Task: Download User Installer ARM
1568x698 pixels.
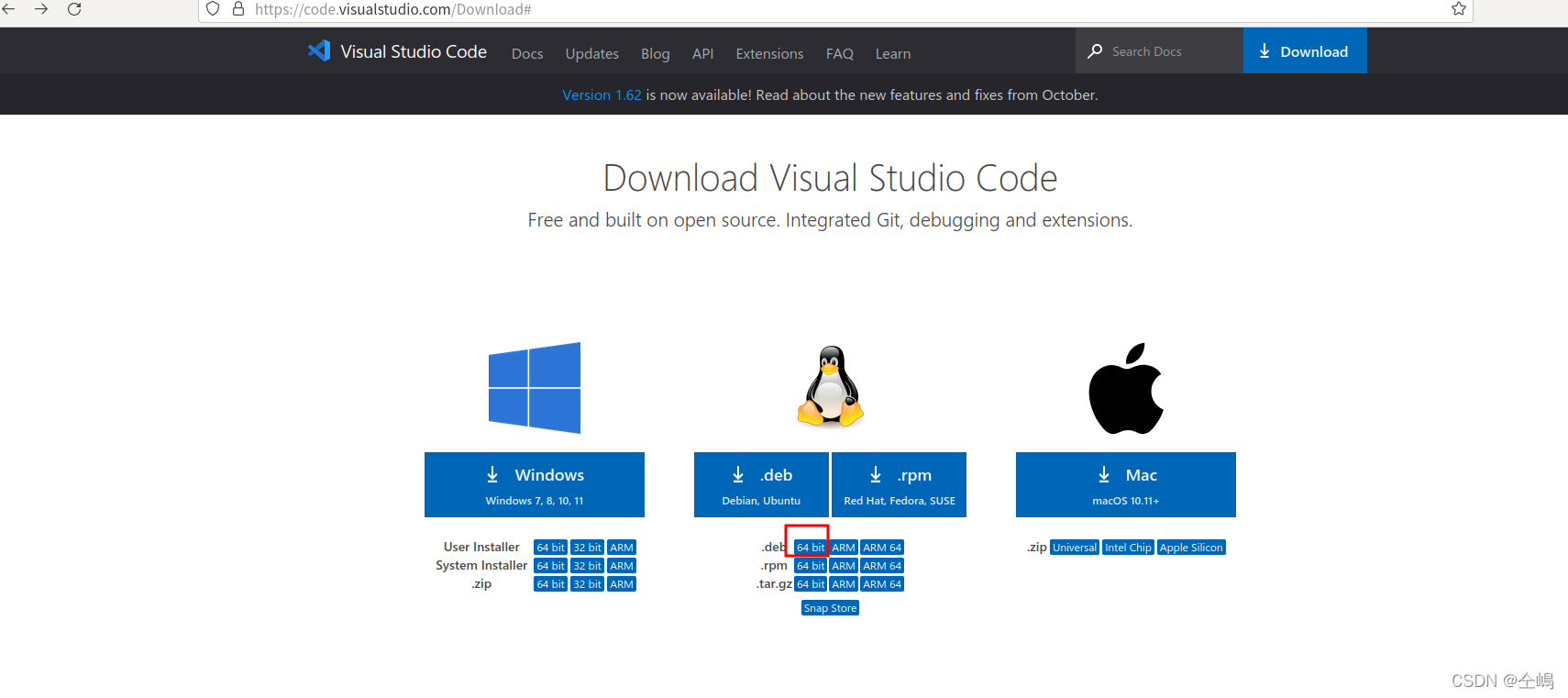Action: coord(622,548)
